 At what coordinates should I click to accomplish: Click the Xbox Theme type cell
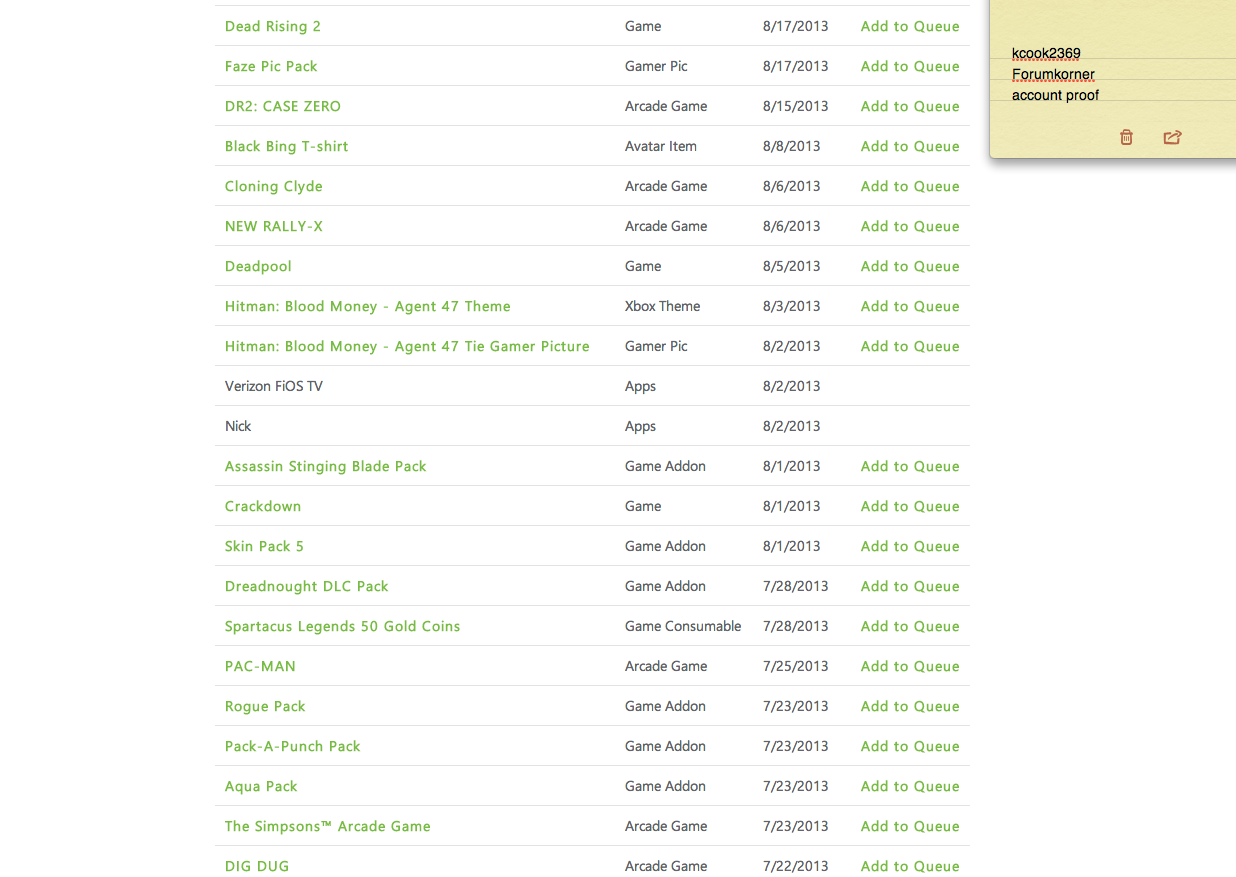(663, 306)
